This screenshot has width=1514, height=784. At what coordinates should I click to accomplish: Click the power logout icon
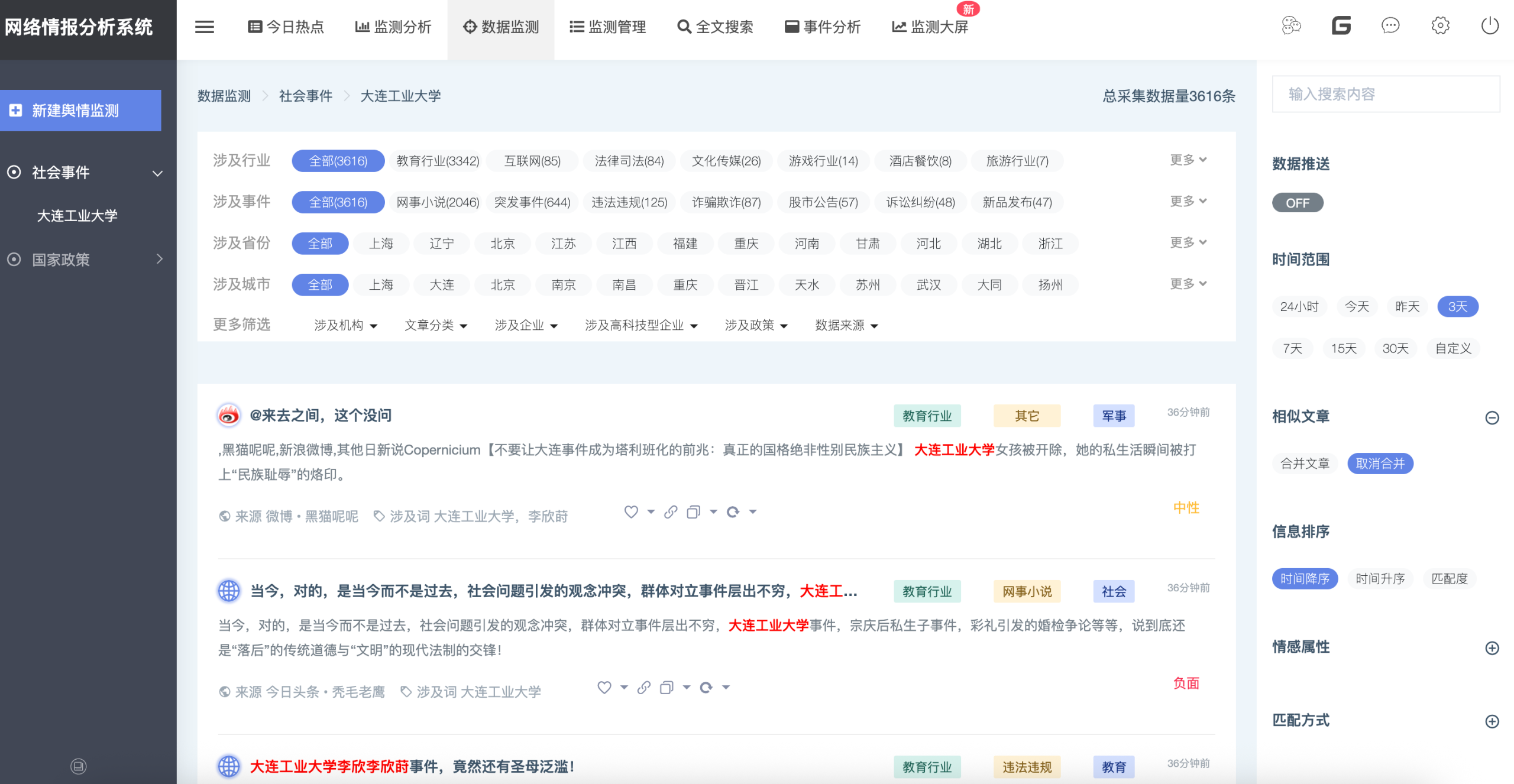tap(1489, 26)
